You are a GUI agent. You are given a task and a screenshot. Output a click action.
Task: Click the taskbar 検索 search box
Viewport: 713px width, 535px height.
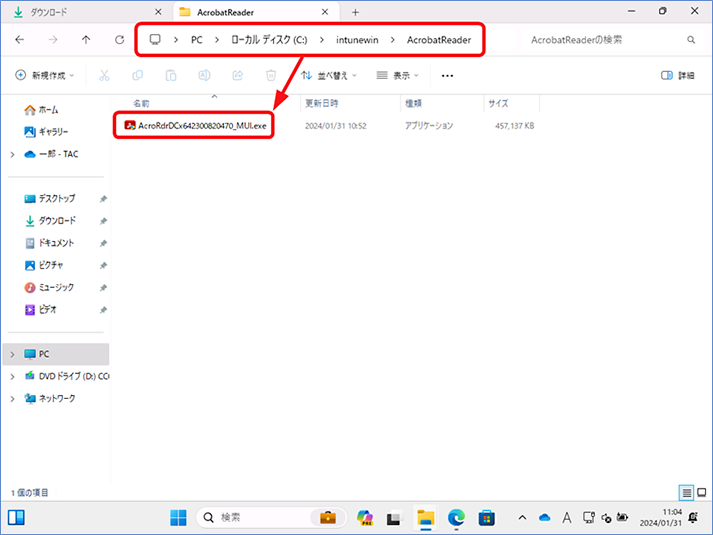pyautogui.click(x=272, y=517)
